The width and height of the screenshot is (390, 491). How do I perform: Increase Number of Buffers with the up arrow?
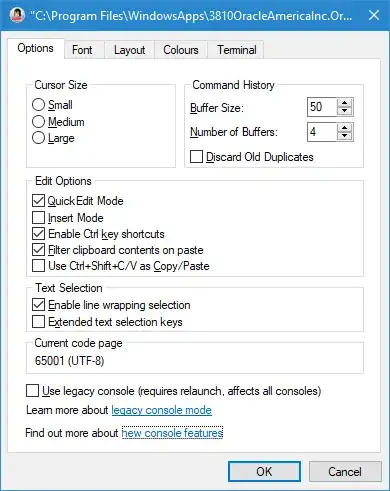click(x=345, y=128)
